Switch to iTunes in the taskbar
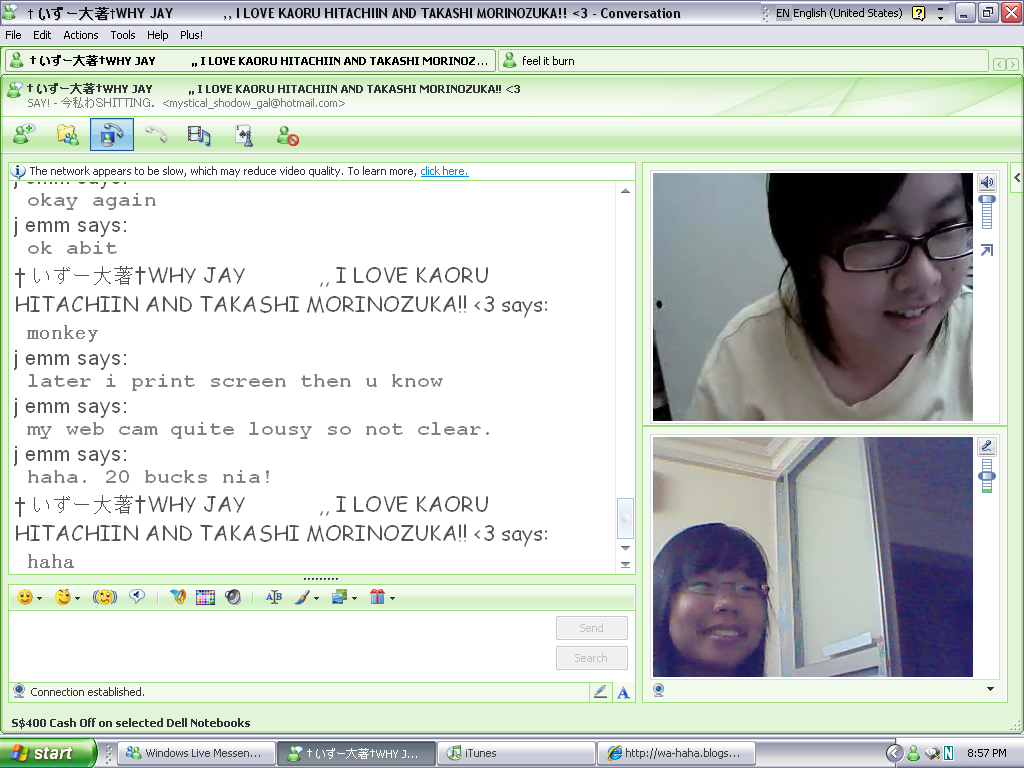Image resolution: width=1024 pixels, height=768 pixels. click(516, 753)
